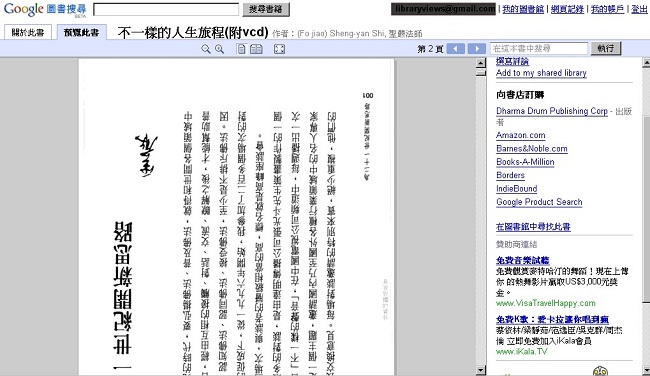Click the 執行 search button
The height and width of the screenshot is (376, 650).
pyautogui.click(x=606, y=48)
